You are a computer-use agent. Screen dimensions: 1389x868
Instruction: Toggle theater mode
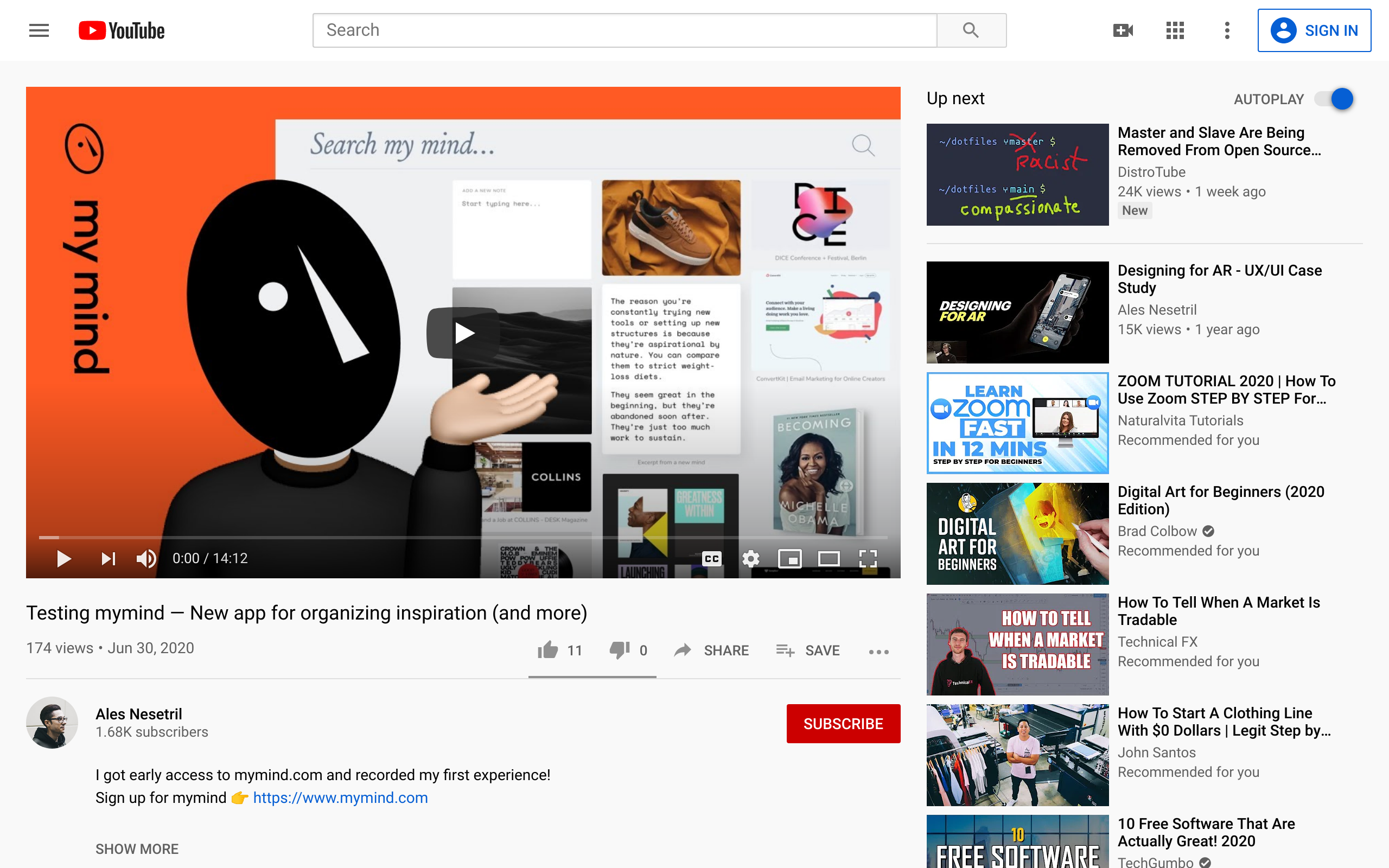pyautogui.click(x=829, y=559)
